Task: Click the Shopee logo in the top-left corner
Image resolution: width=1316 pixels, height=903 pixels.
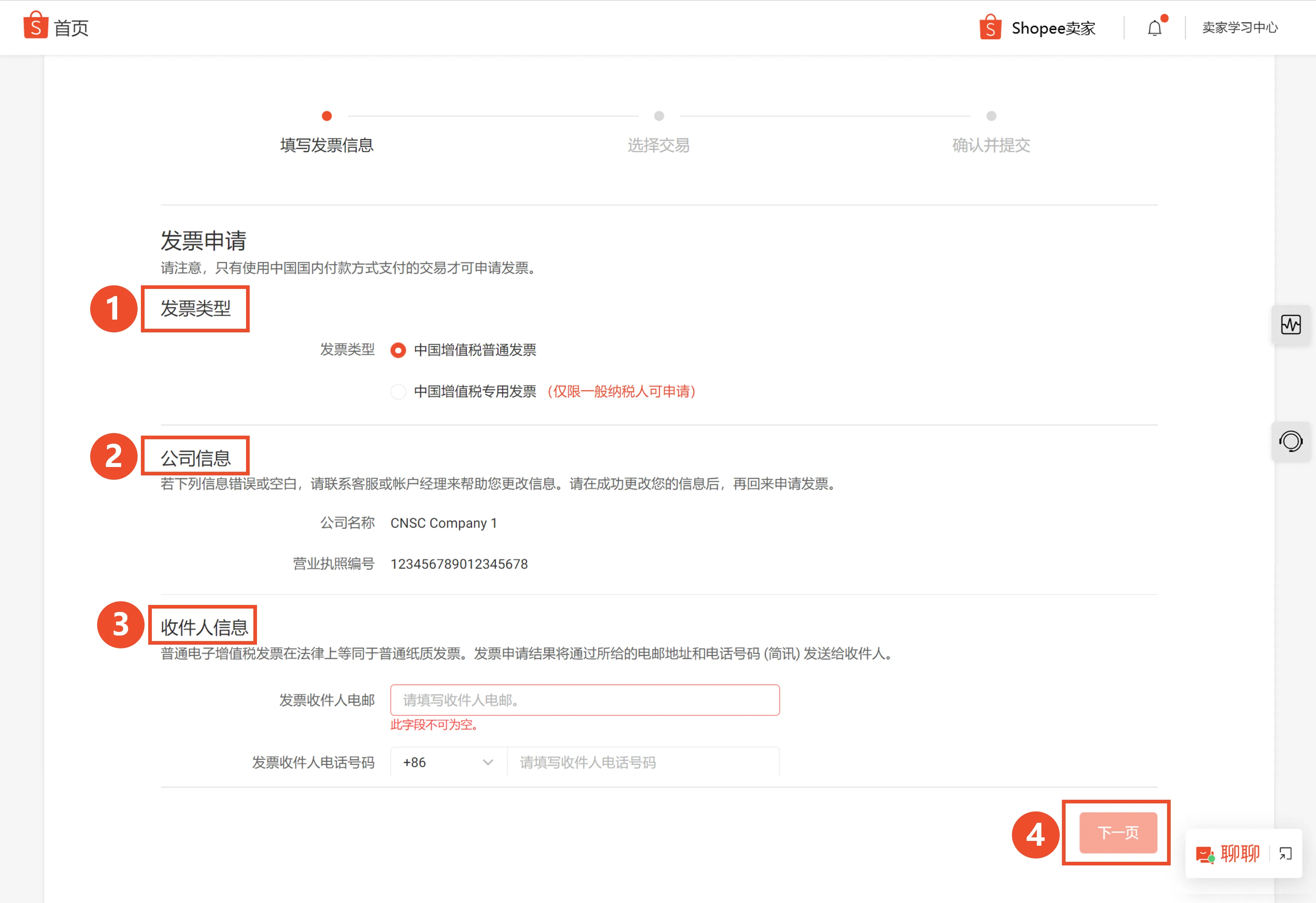Action: 36,26
